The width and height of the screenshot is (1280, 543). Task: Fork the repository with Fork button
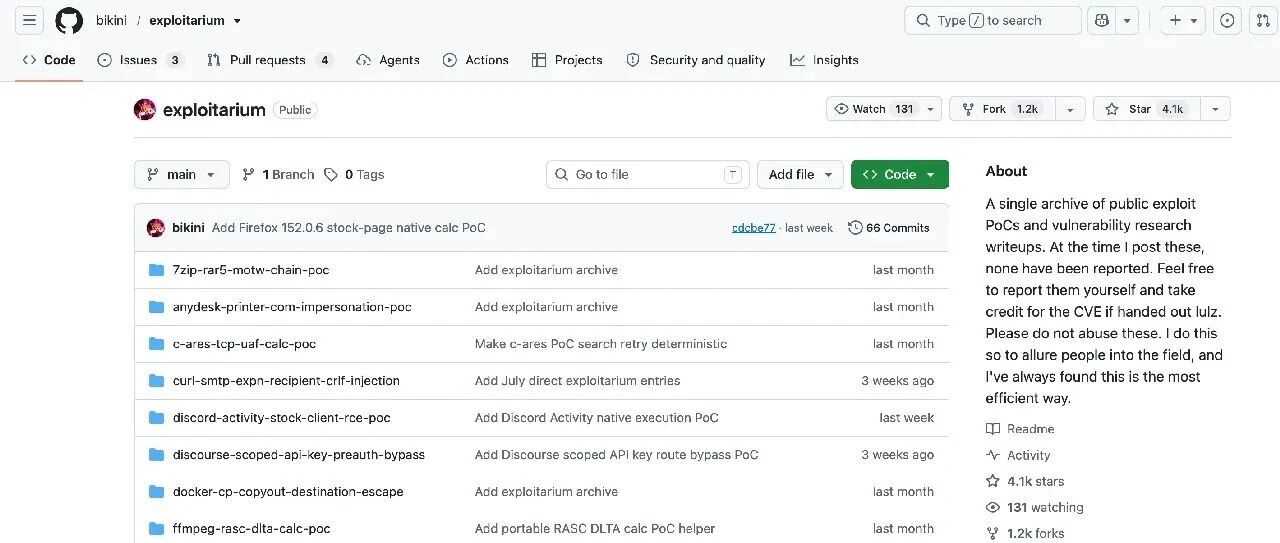1003,109
